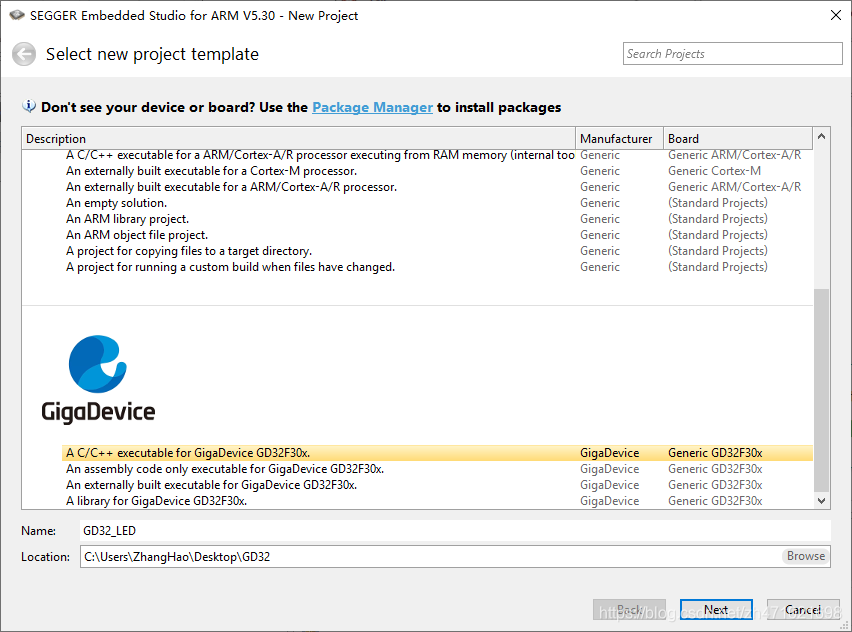Screen dimensions: 852x632
Task: Select 'An externally built executable for a ARM/Cortex-A/R processor.'
Action: tap(437, 187)
